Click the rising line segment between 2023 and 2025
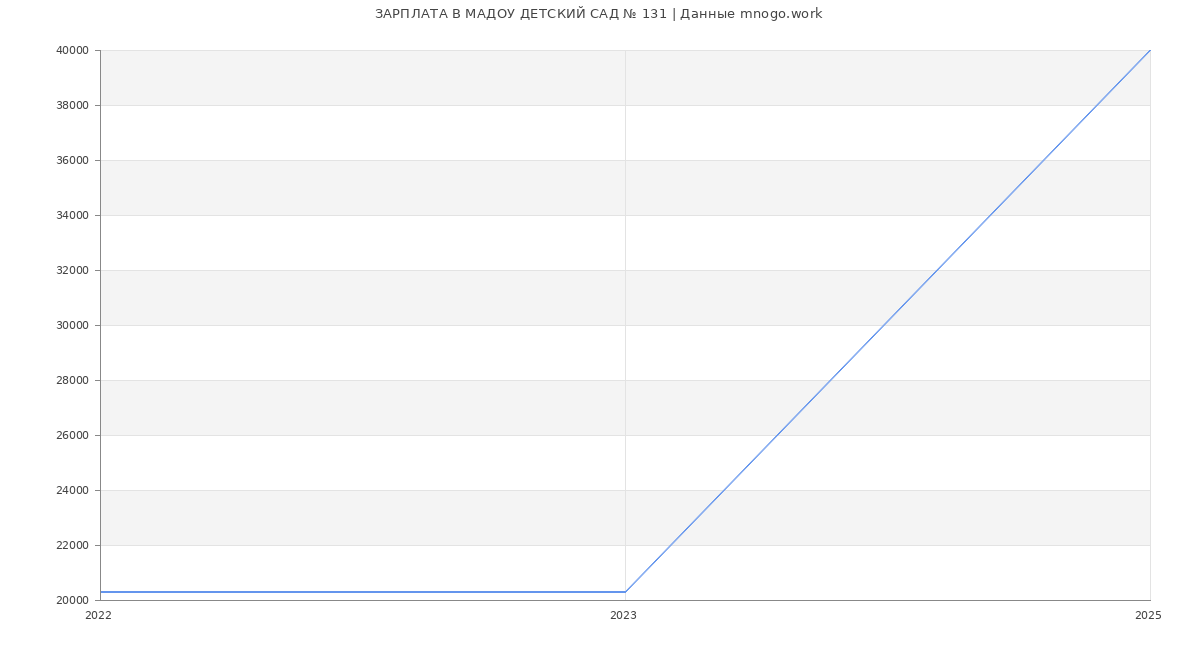 click(x=887, y=321)
